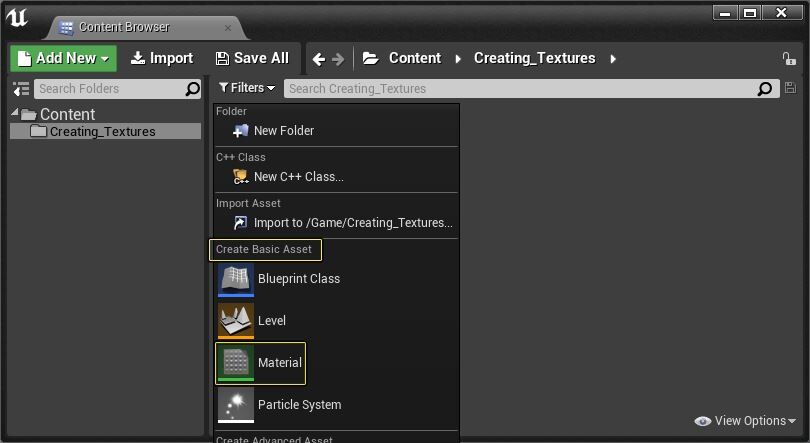Navigate back with the left arrow
810x443 pixels.
pos(319,59)
